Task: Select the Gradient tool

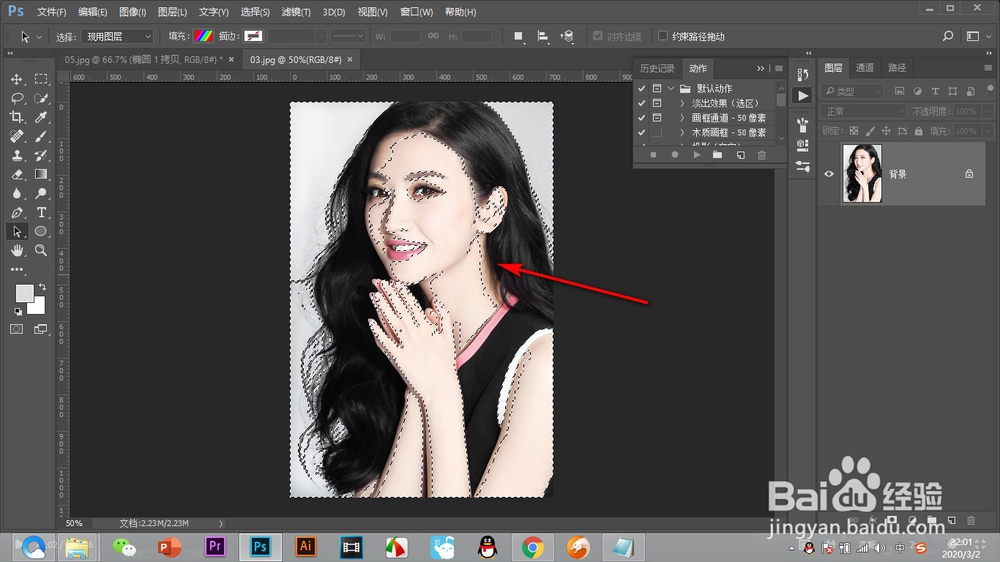Action: click(41, 174)
